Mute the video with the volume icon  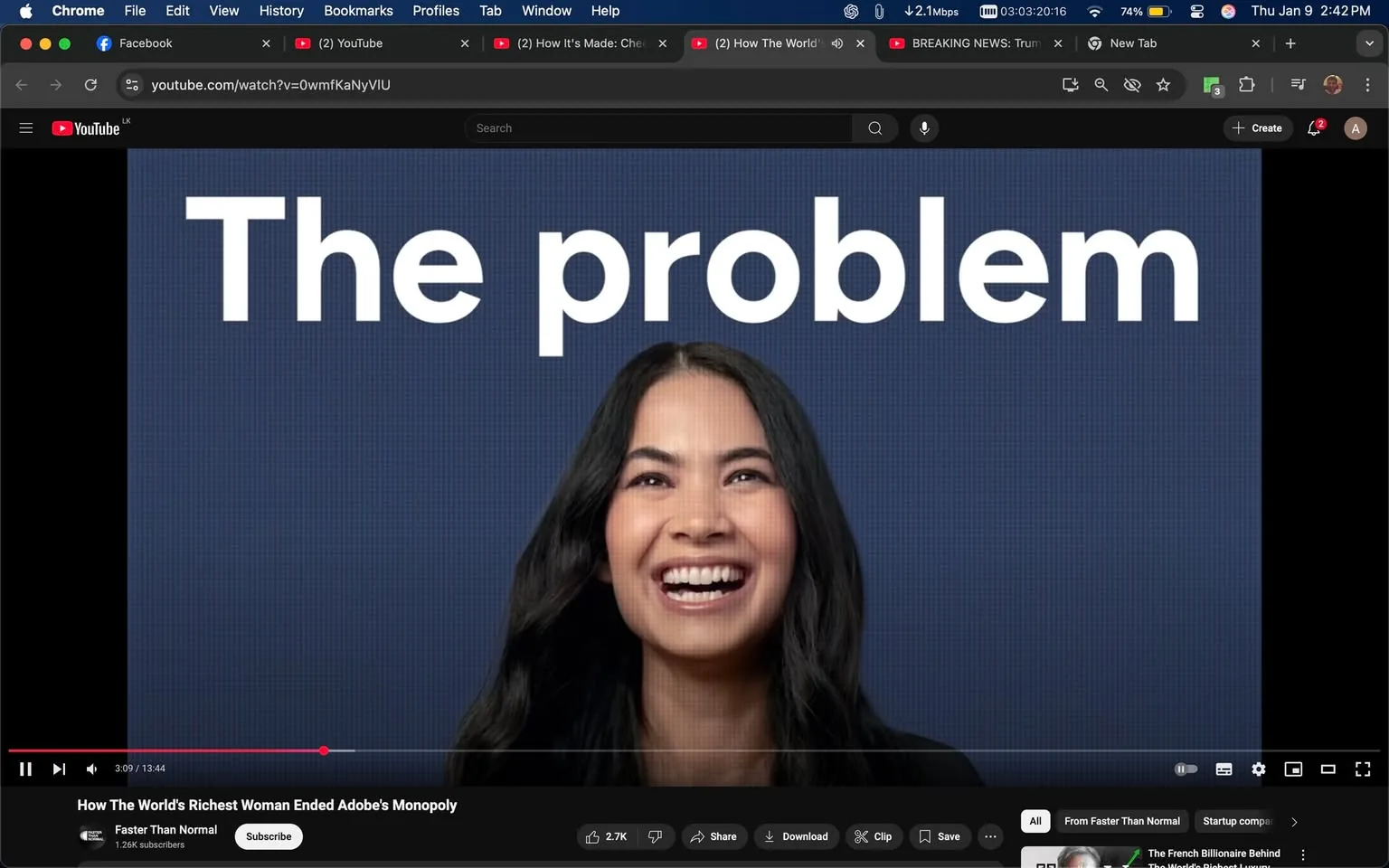91,769
